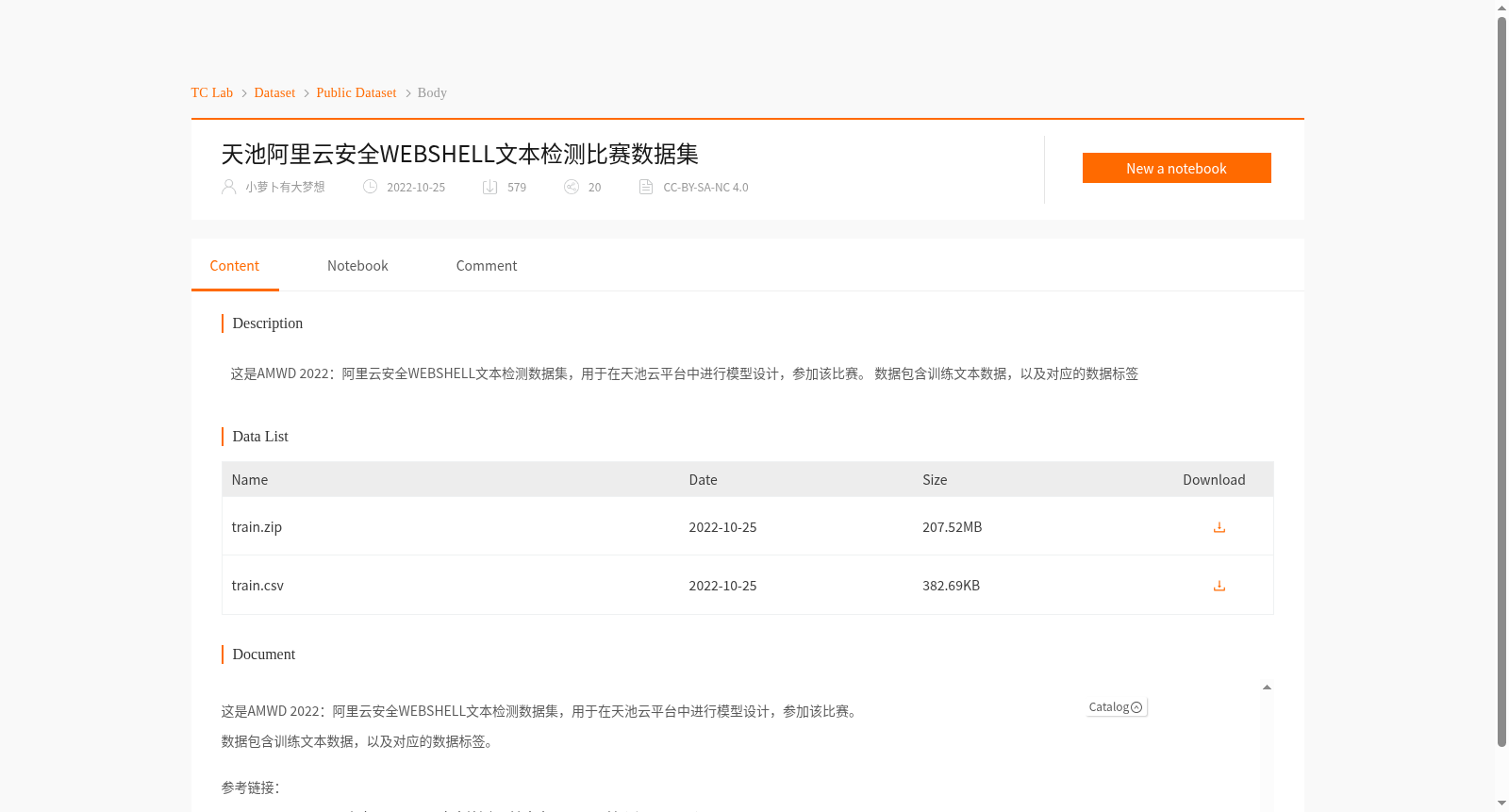
Task: Click train.csv file name
Action: [257, 586]
